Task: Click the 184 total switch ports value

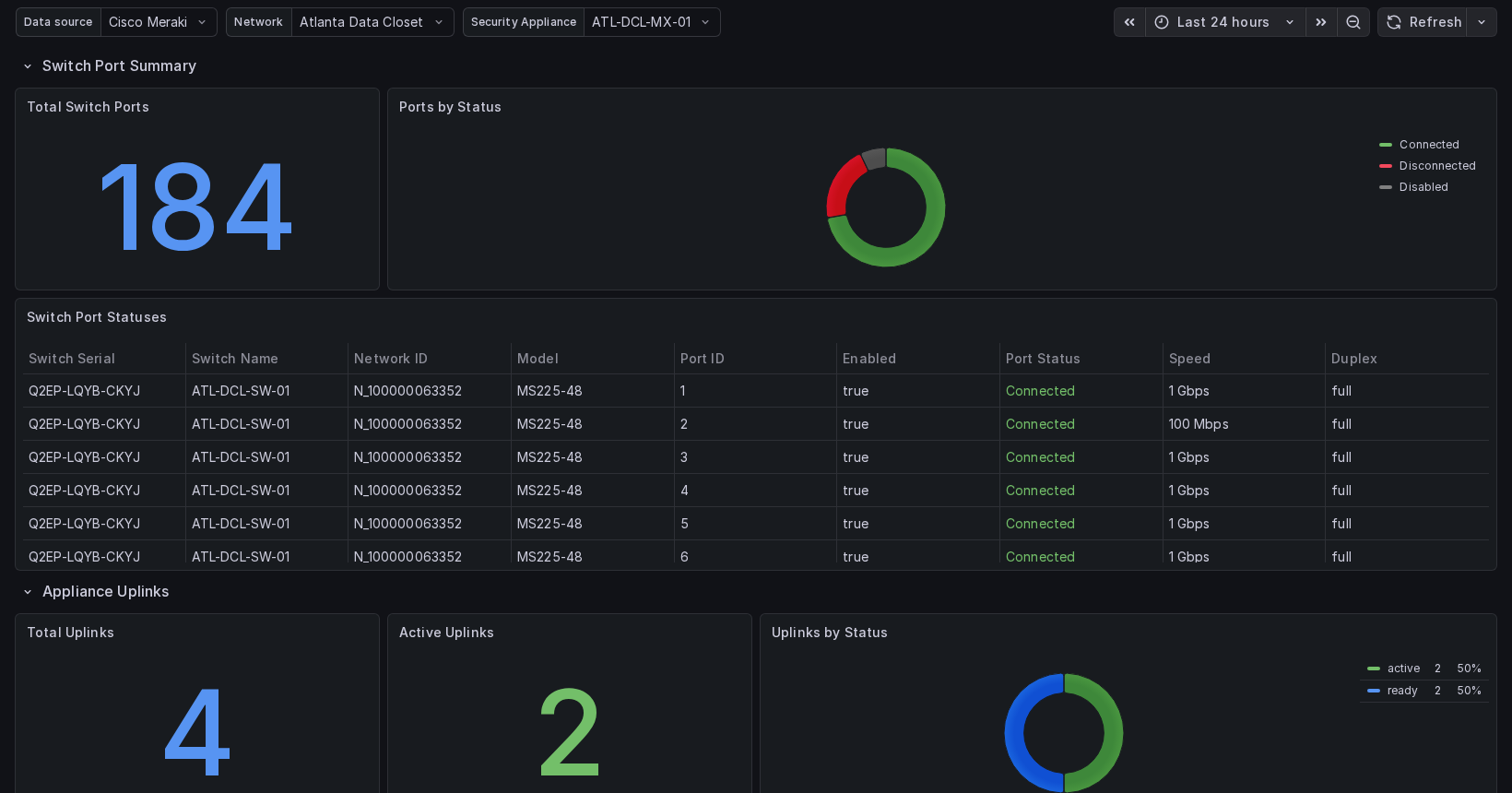Action: (196, 207)
